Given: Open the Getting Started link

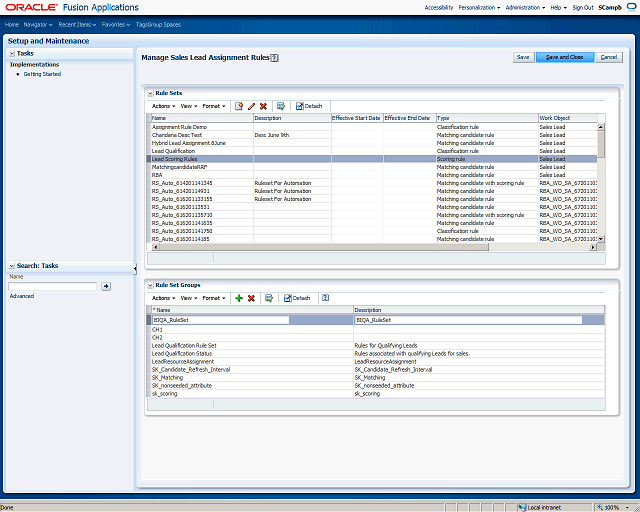Looking at the screenshot, I should [x=42, y=74].
